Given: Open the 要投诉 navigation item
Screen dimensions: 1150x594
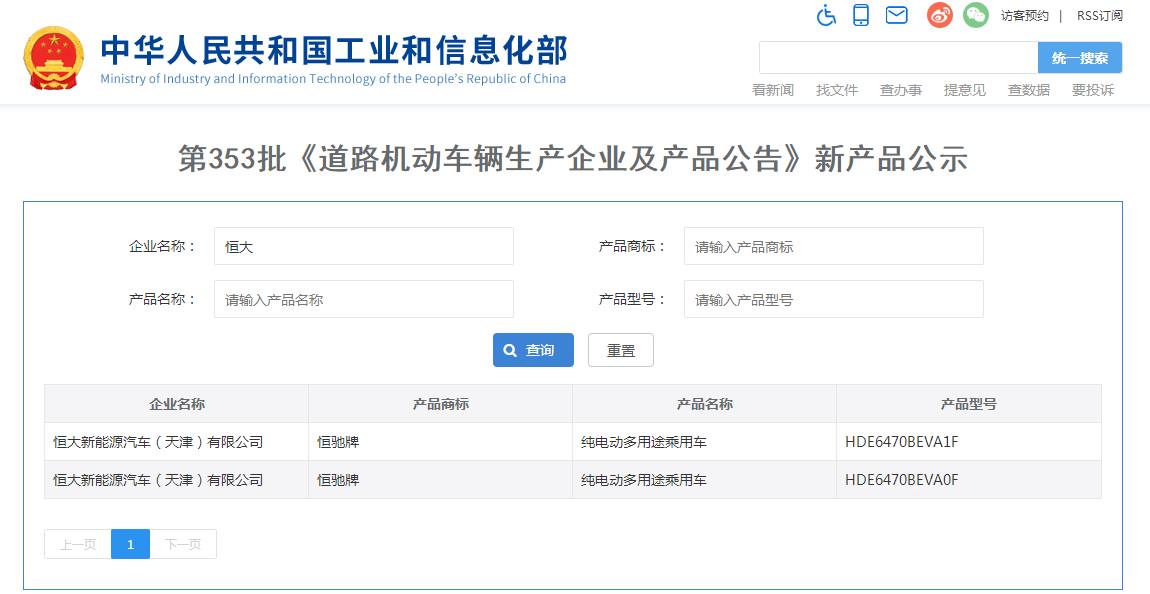Looking at the screenshot, I should pyautogui.click(x=1092, y=90).
